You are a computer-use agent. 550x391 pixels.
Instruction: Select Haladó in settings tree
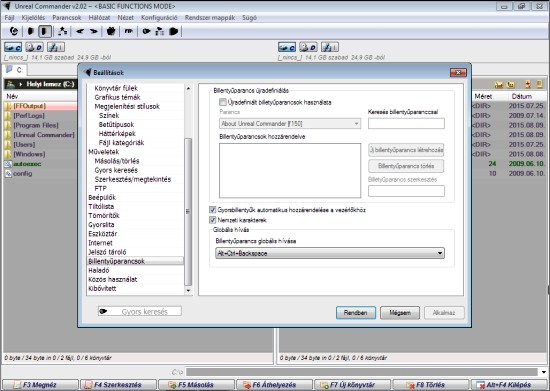click(x=99, y=270)
